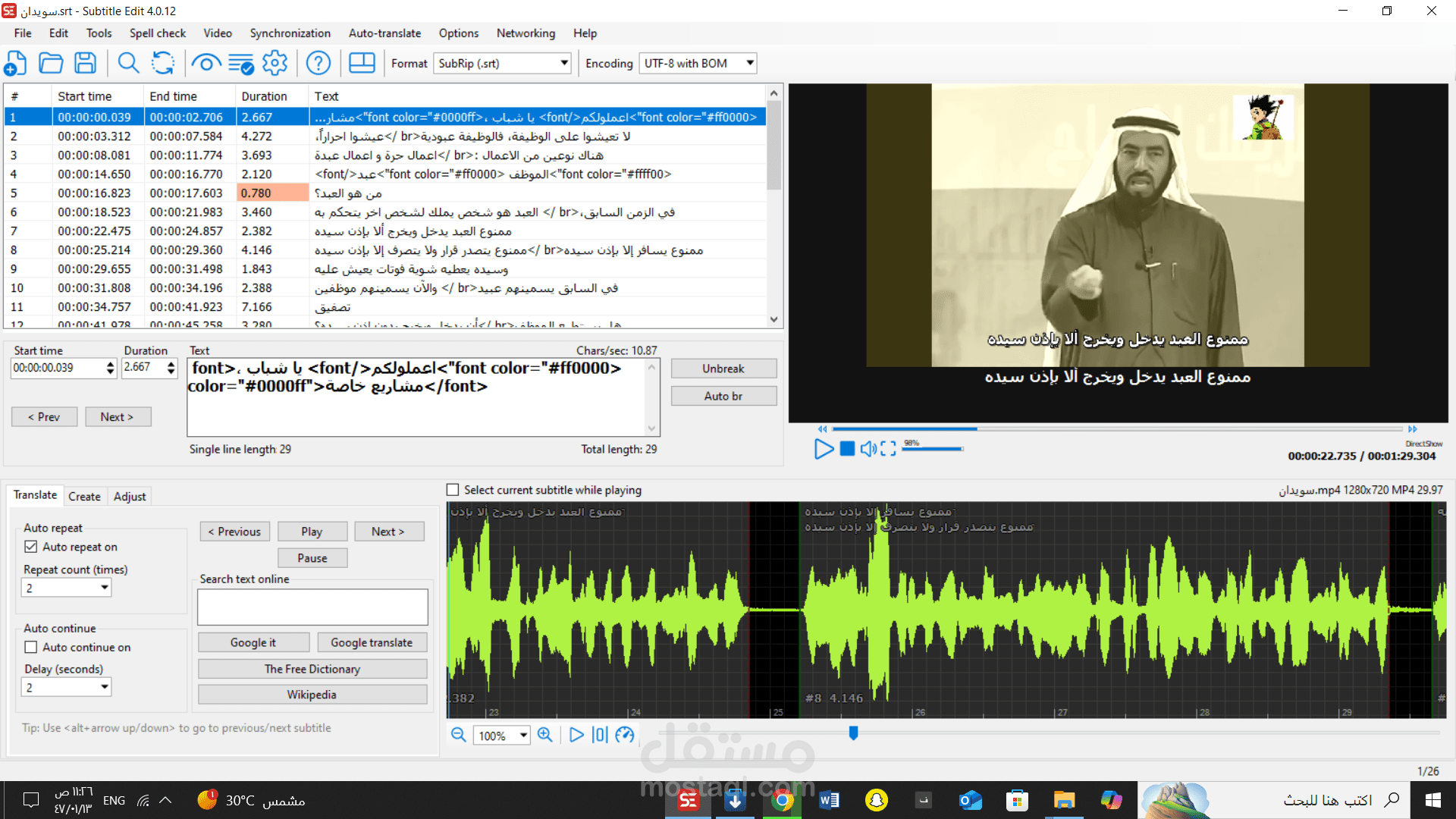Move the waveform position slider handle
This screenshot has height=819, width=1456.
pos(853,733)
